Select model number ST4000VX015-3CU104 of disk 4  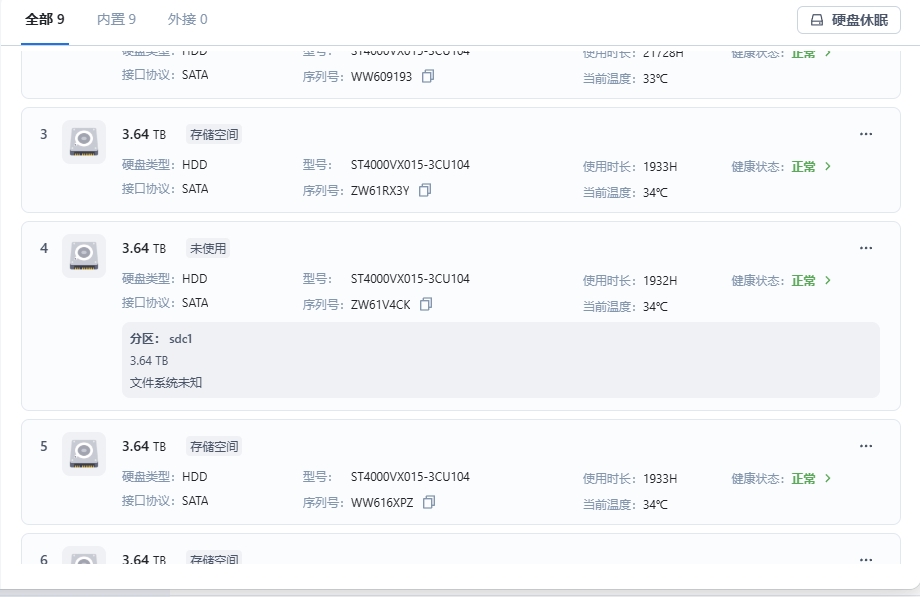pyautogui.click(x=410, y=279)
